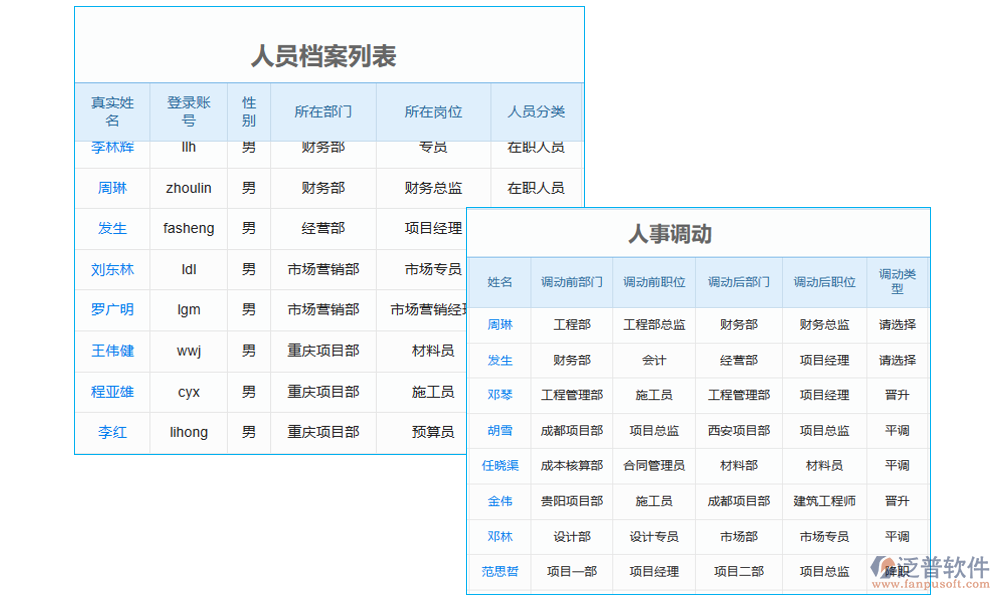
Task: Click 所在岗位 column header
Action: [x=433, y=112]
